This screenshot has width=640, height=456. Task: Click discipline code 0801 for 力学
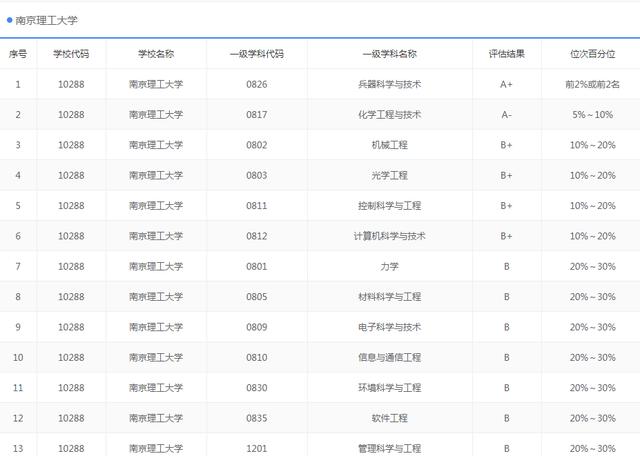(257, 267)
